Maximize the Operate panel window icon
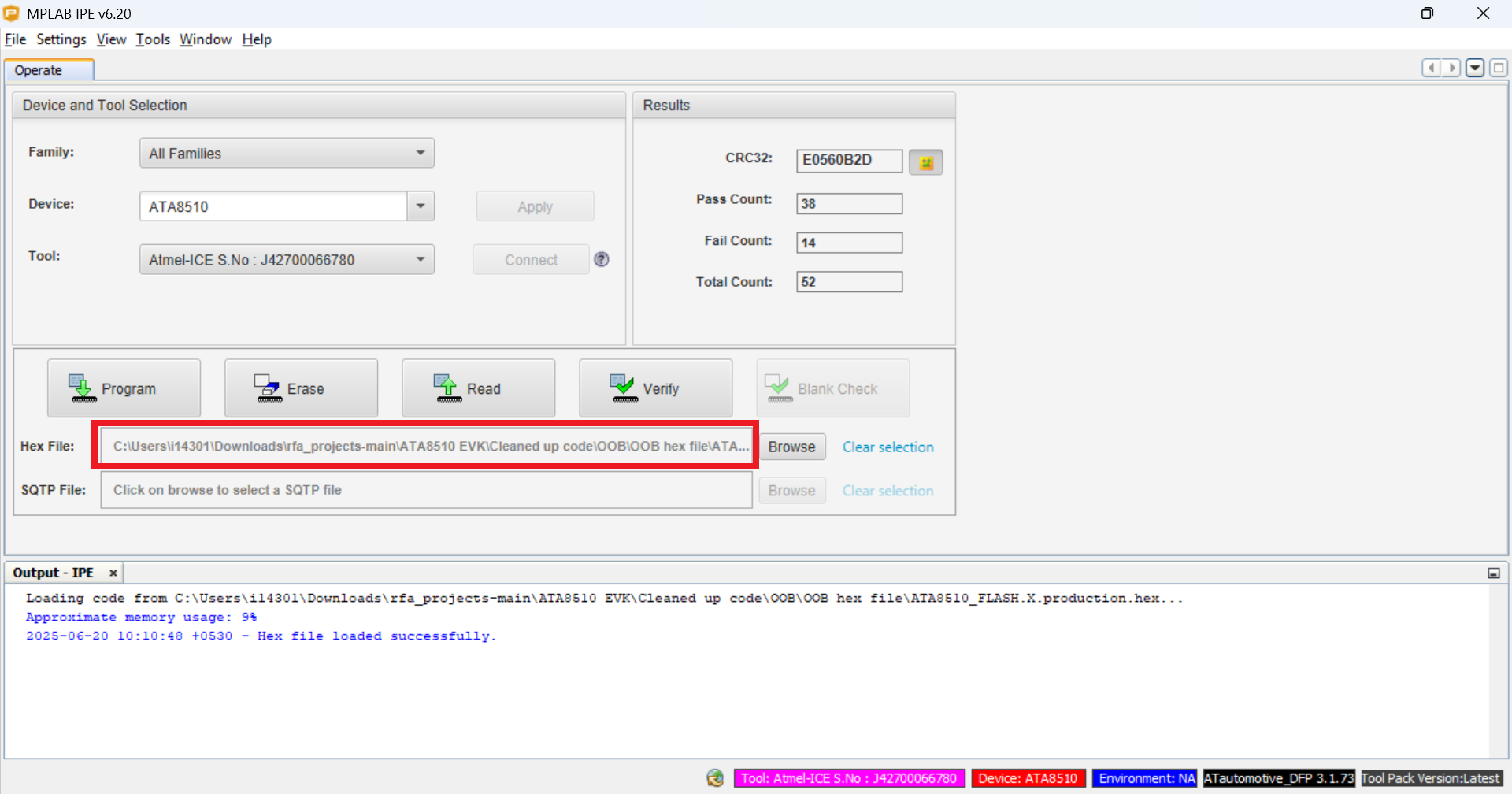 (x=1499, y=68)
